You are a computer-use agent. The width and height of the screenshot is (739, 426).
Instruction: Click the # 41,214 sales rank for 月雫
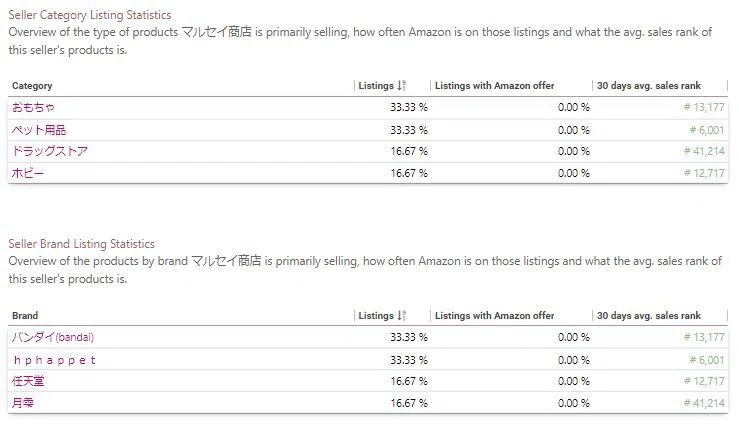(x=704, y=403)
